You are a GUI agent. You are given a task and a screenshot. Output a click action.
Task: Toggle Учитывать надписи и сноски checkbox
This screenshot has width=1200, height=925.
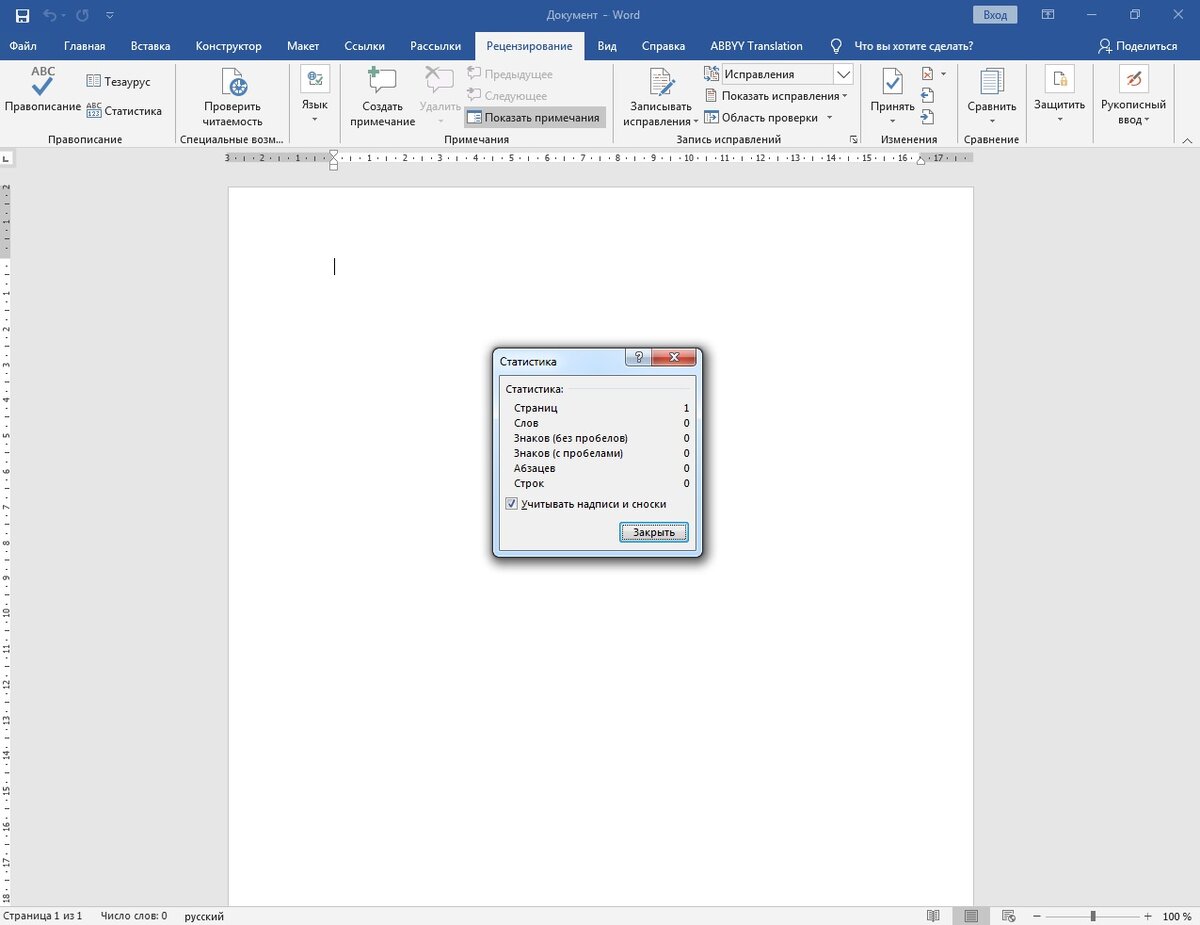pos(512,504)
